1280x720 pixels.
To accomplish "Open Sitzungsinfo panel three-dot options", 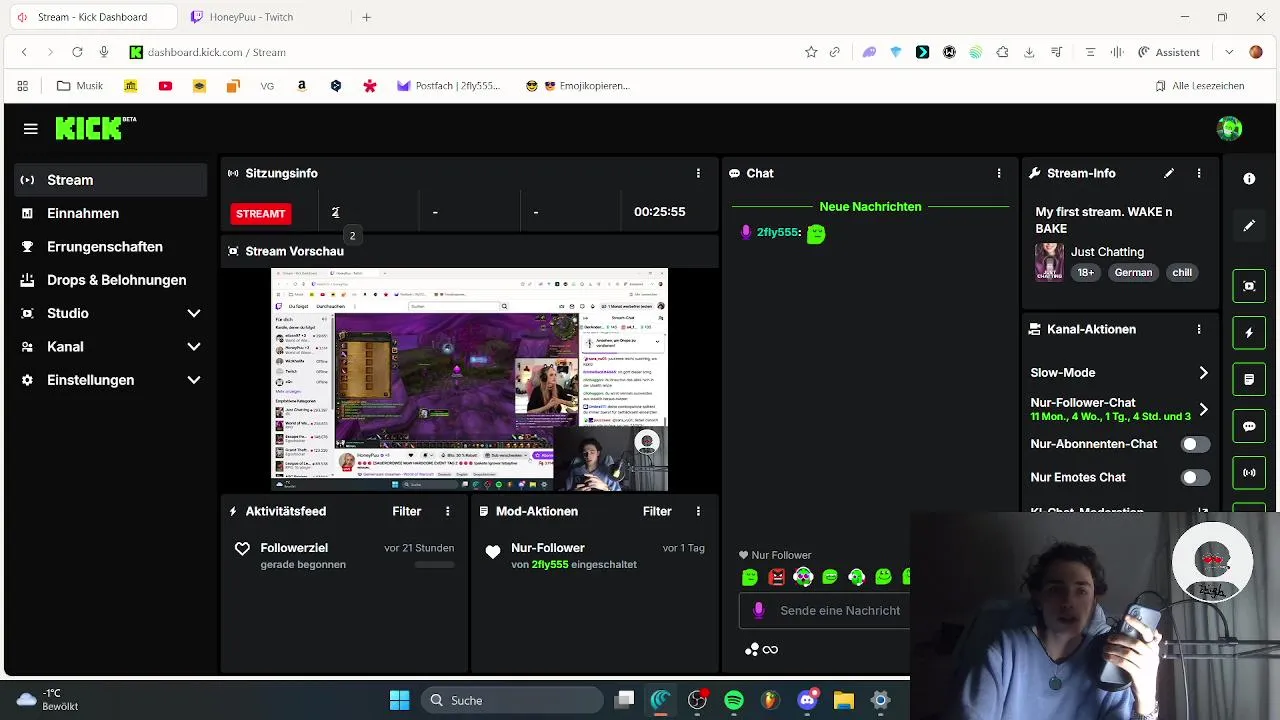I will (x=698, y=173).
